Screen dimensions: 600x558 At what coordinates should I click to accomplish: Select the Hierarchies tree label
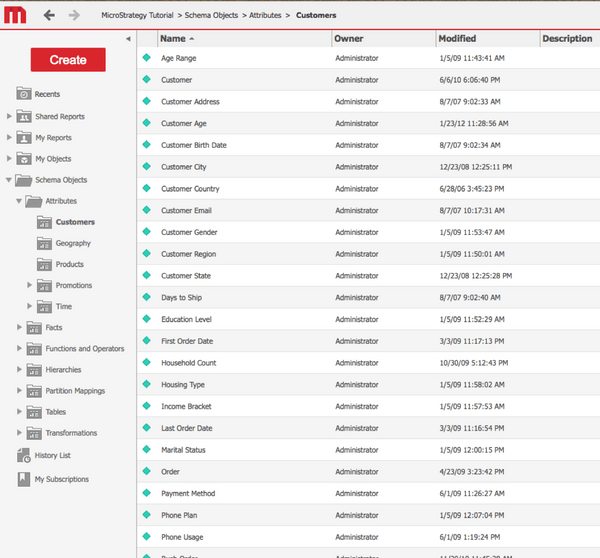63,369
